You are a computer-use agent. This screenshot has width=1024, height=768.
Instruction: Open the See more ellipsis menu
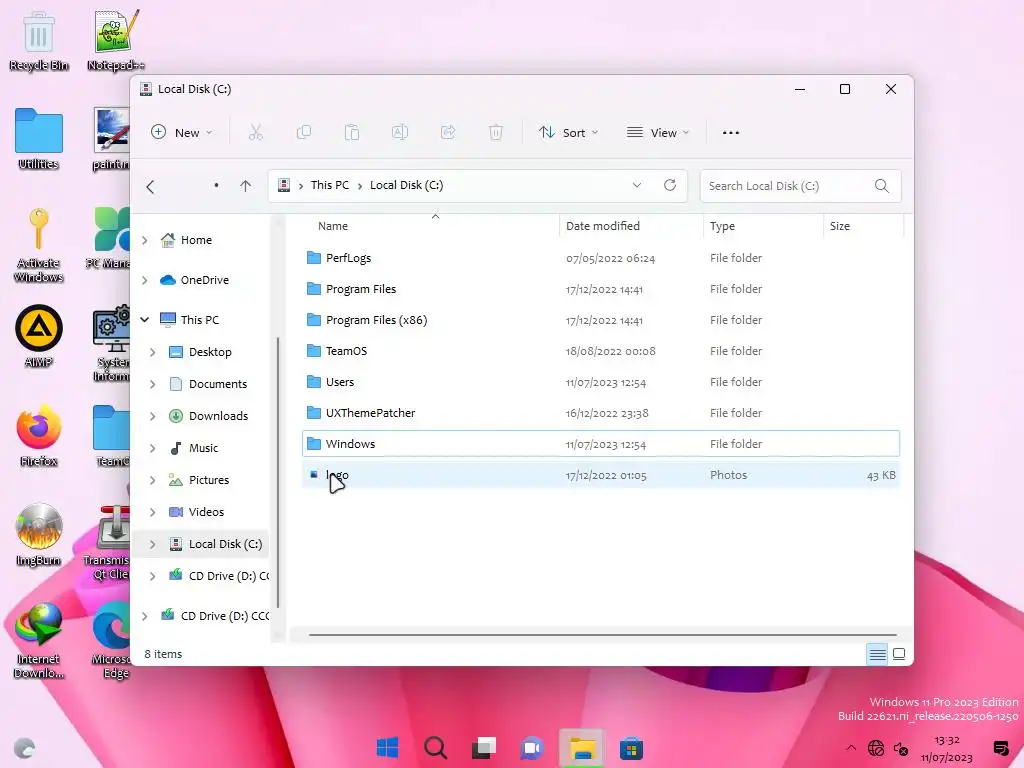(731, 133)
